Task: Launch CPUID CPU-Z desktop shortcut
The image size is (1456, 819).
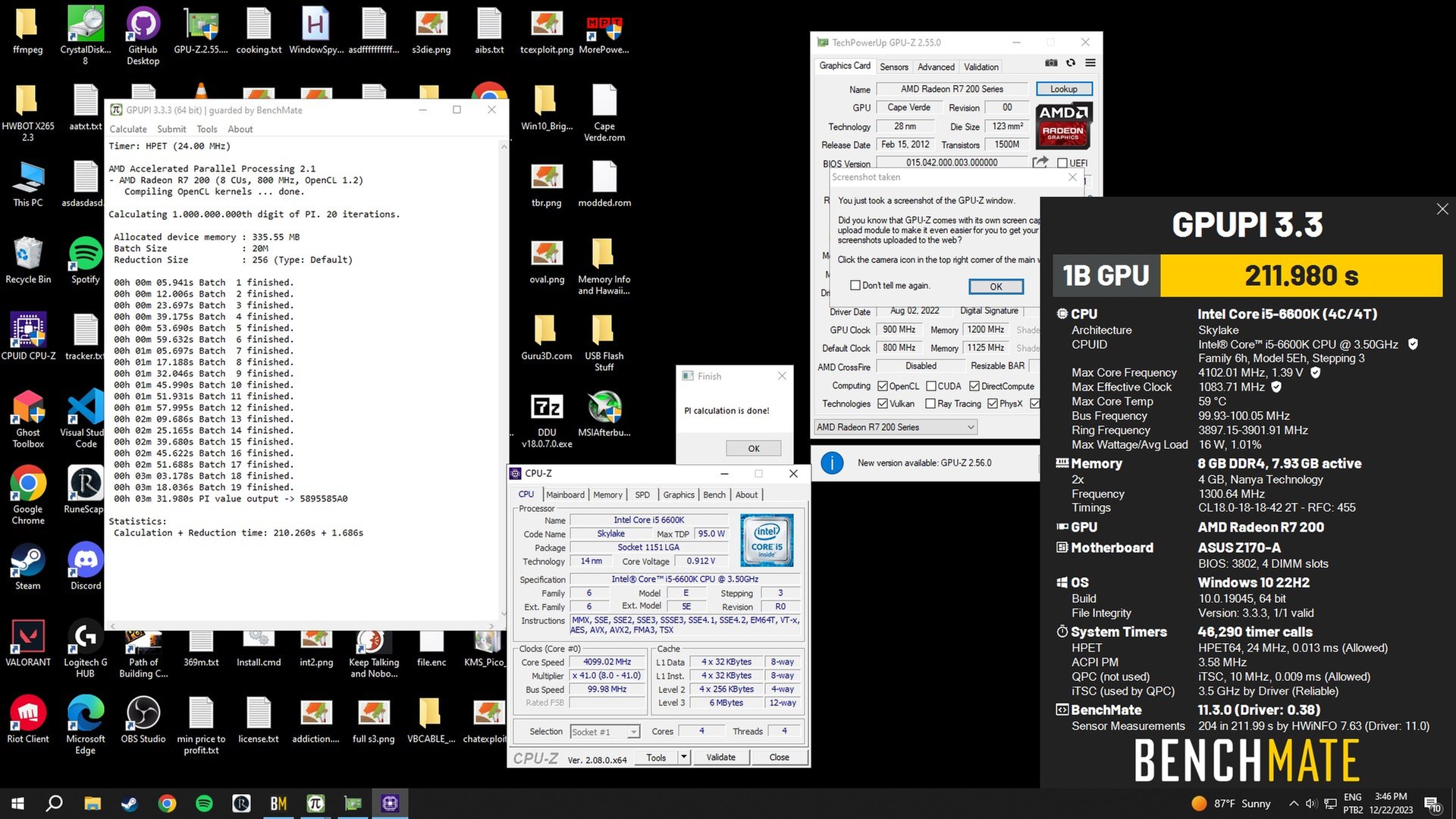Action: [28, 336]
